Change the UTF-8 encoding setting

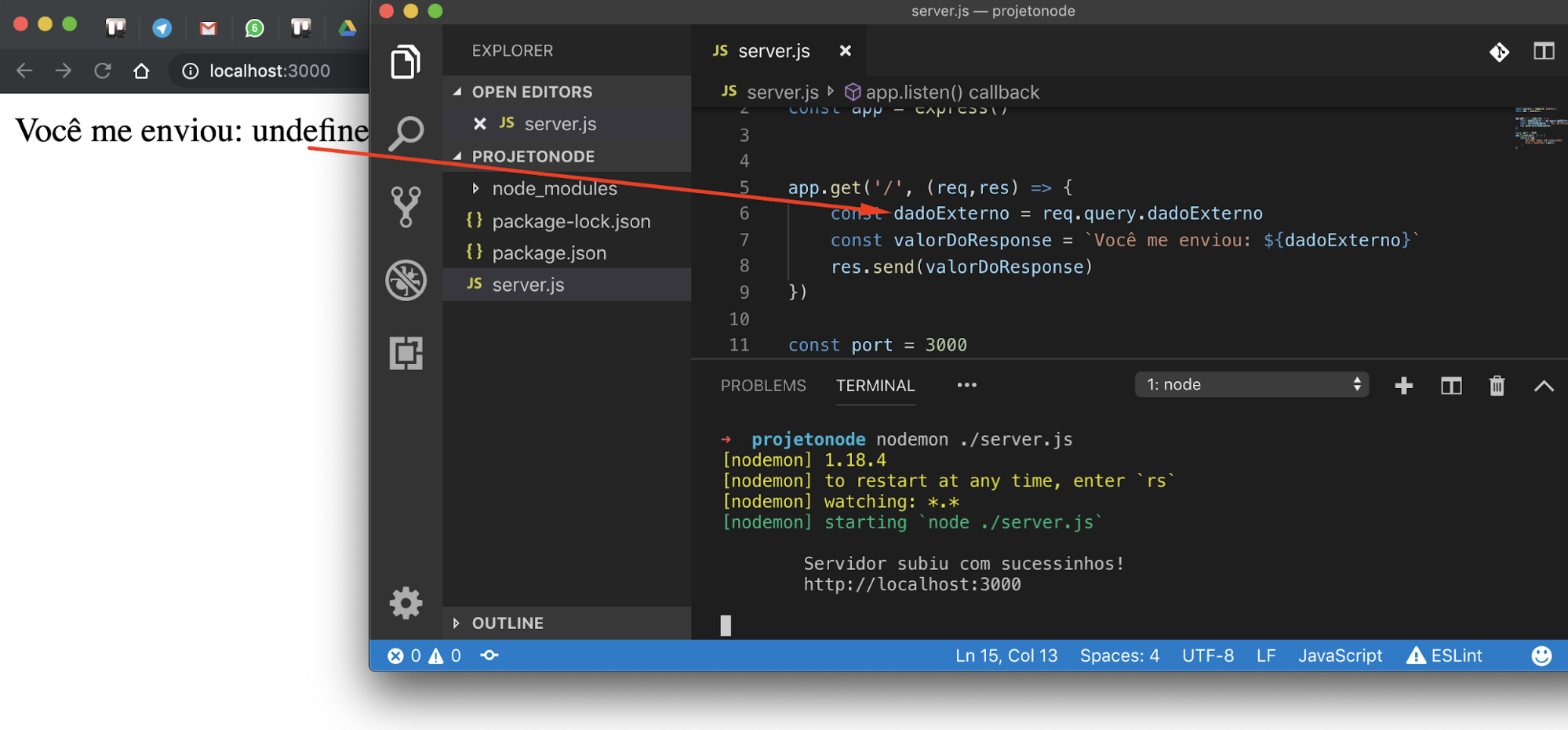click(1208, 656)
